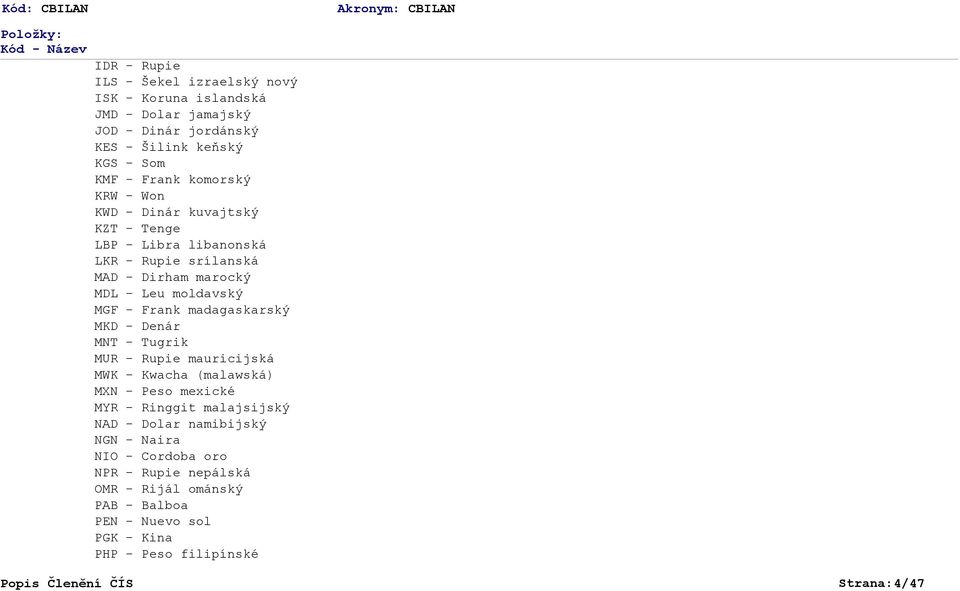960x591 pixels.
Task: Click the ISK Koruna islandská line
Action: tap(180, 98)
